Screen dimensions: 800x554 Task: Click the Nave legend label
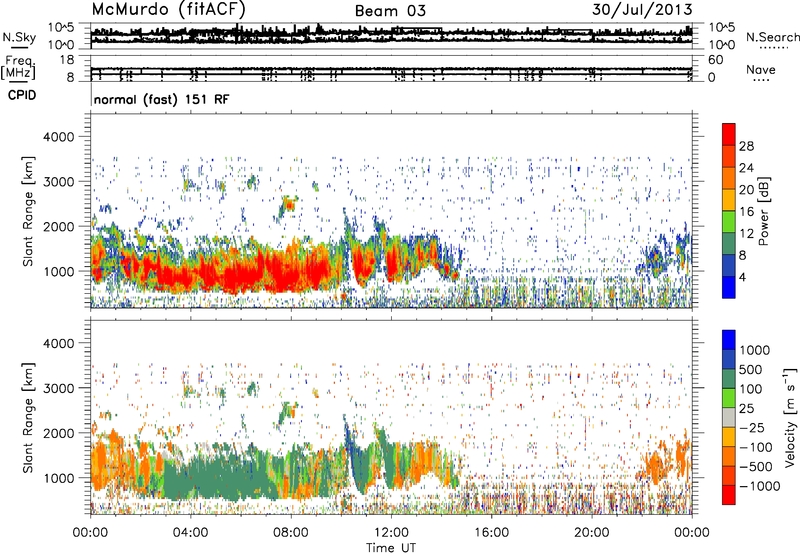(x=761, y=69)
